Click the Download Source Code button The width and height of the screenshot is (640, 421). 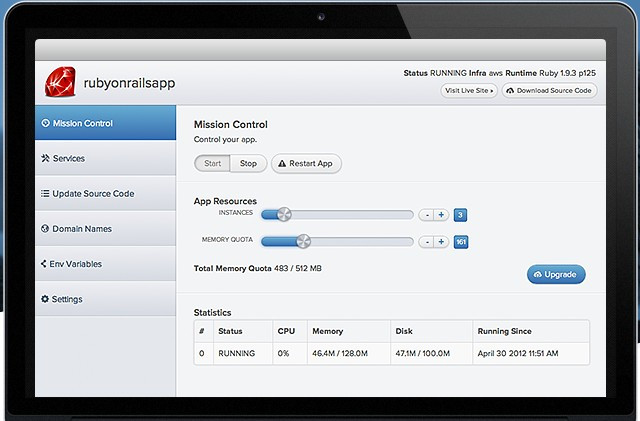[x=550, y=90]
